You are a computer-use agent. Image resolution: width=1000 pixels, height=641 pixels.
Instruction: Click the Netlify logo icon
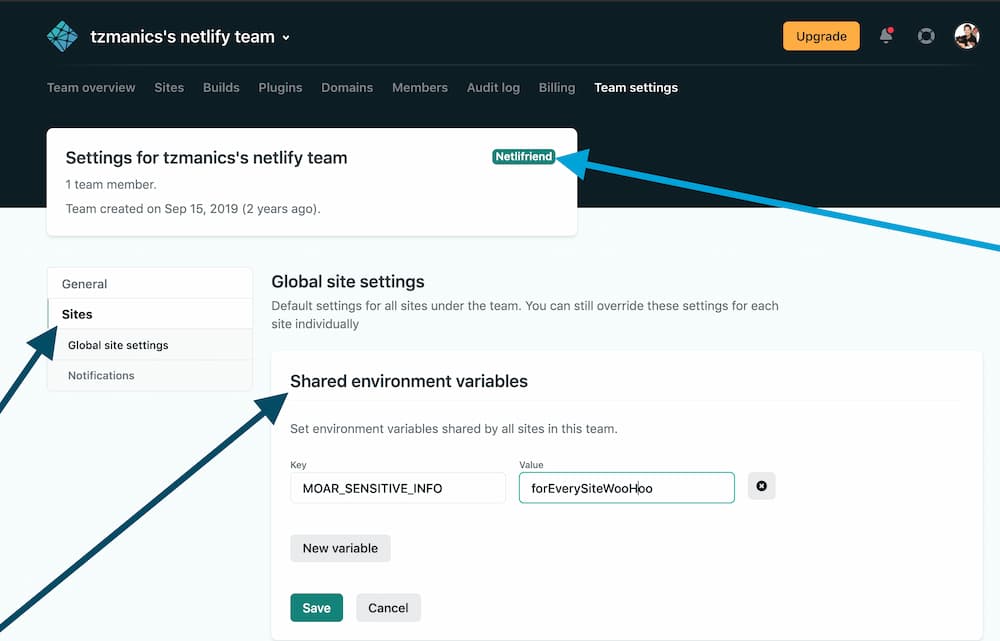click(62, 36)
